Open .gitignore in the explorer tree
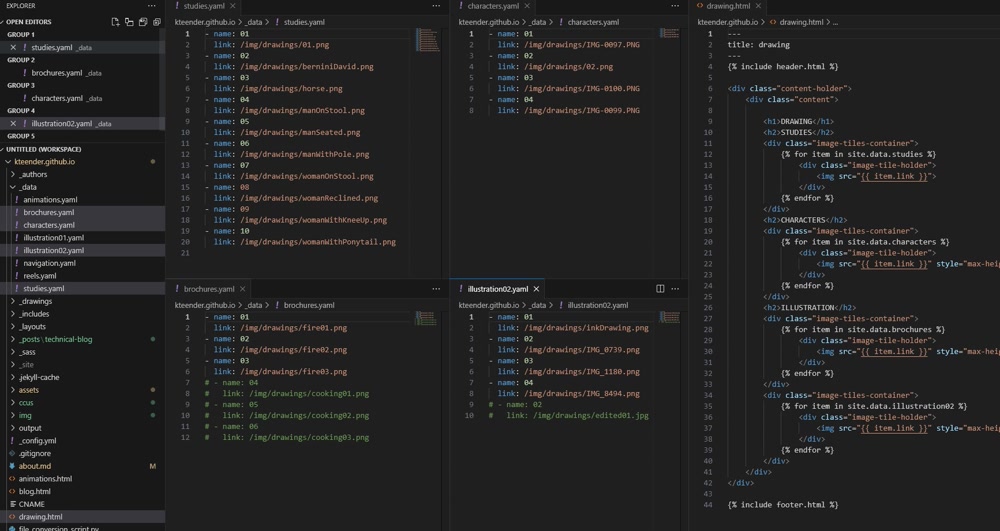Viewport: 1000px width, 531px height. 34,453
